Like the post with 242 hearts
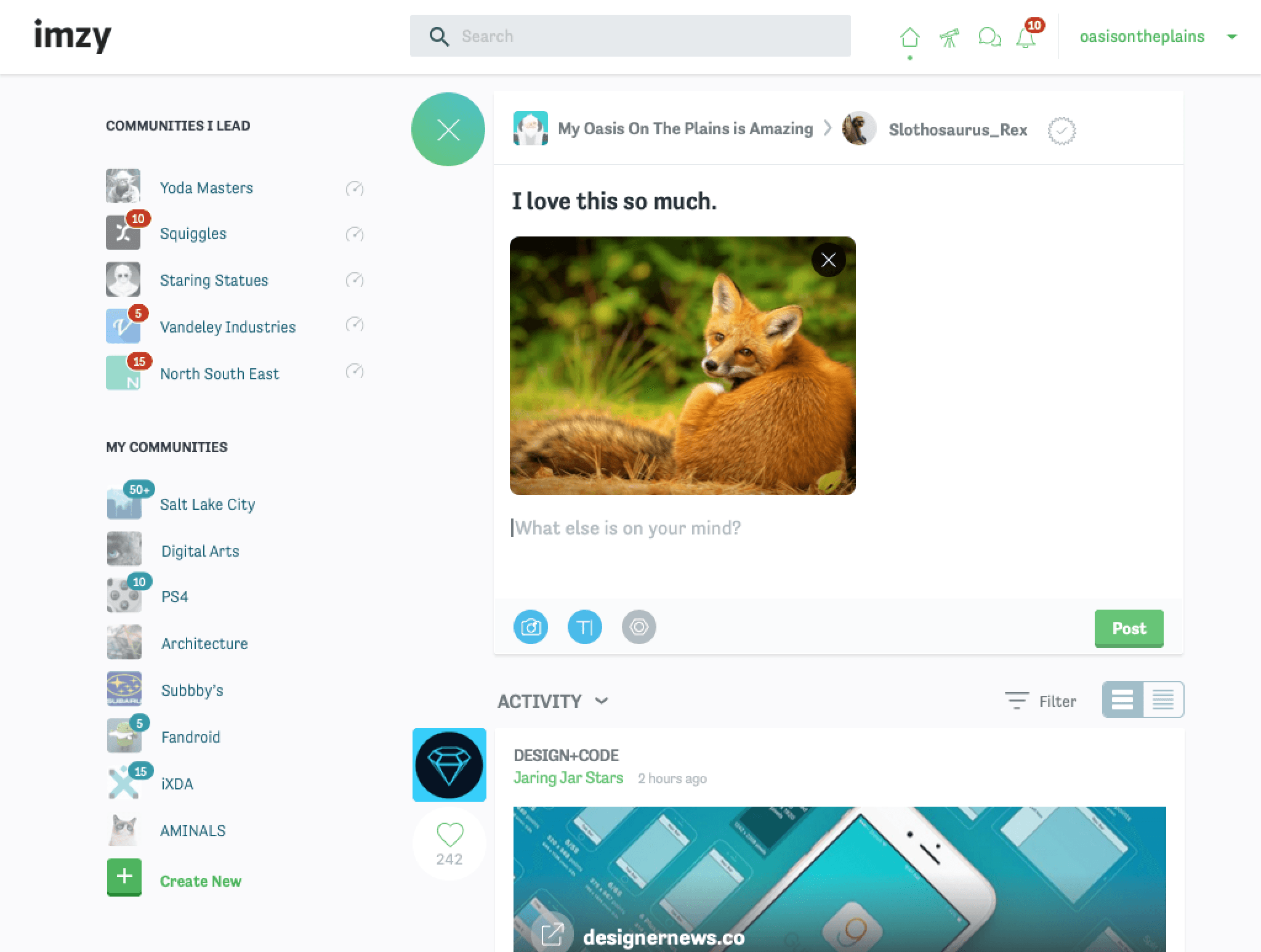 coord(449,835)
